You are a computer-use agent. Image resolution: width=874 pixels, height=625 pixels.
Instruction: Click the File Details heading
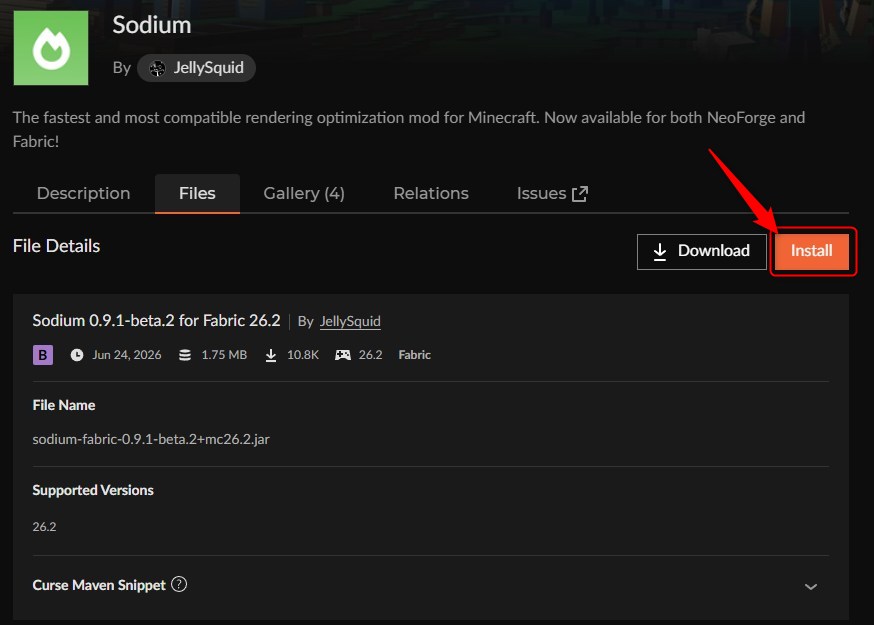56,246
